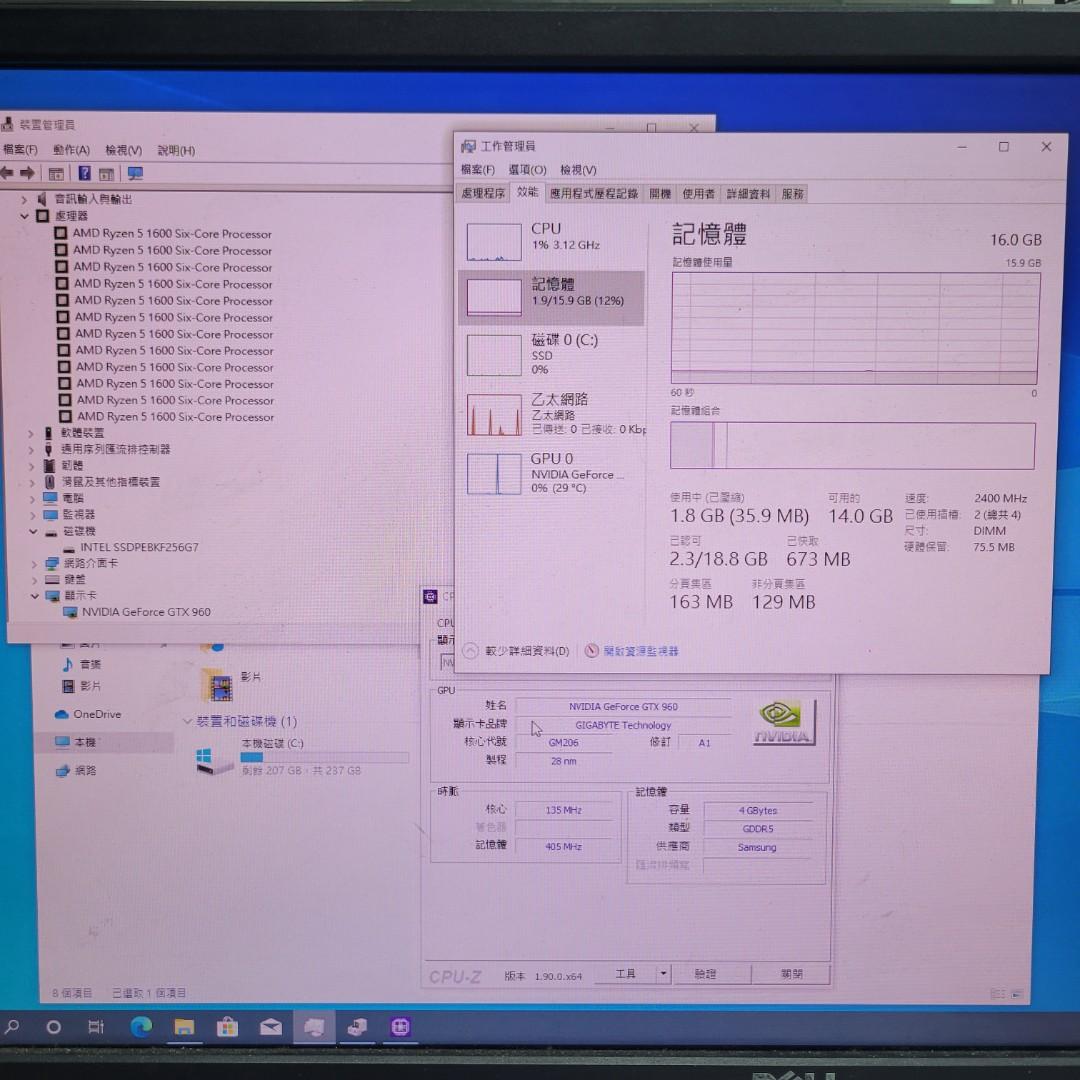Switch to CPU-Z via purple taskbar icon
The image size is (1080, 1080).
400,1028
